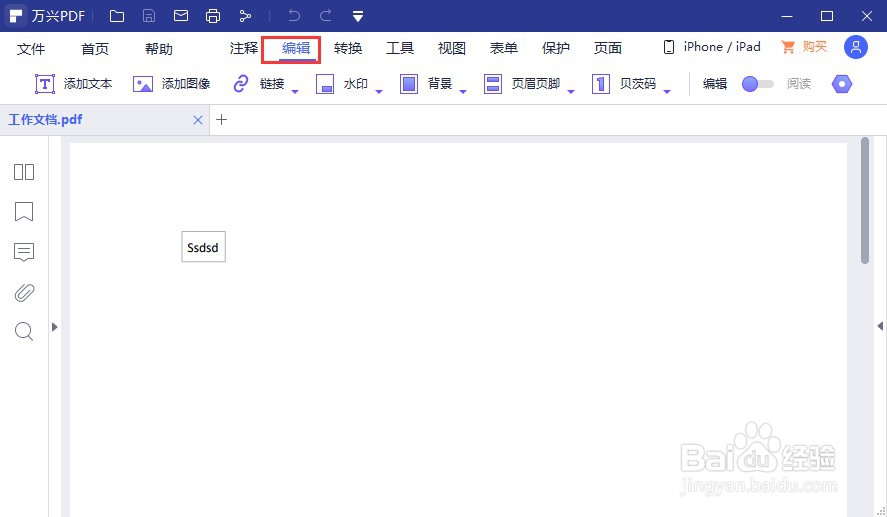Open quick access customize dropdown arrow
Screen dimensions: 887x517
click(358, 16)
